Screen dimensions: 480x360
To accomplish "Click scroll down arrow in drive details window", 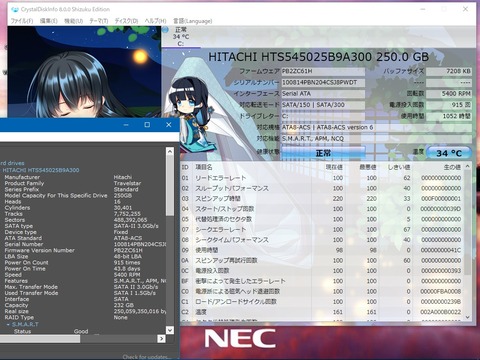I will pos(170,330).
